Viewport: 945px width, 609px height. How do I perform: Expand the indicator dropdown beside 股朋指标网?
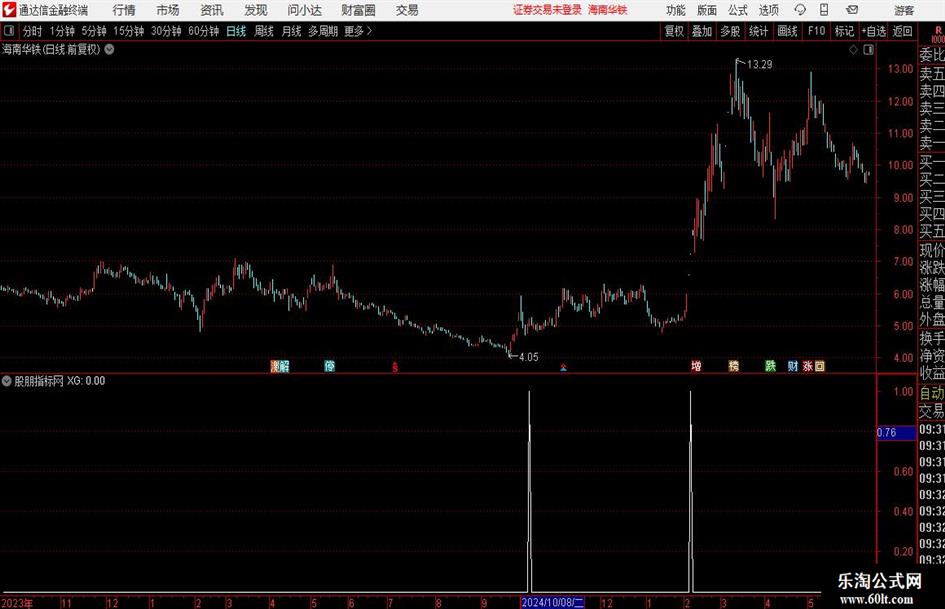(7, 381)
